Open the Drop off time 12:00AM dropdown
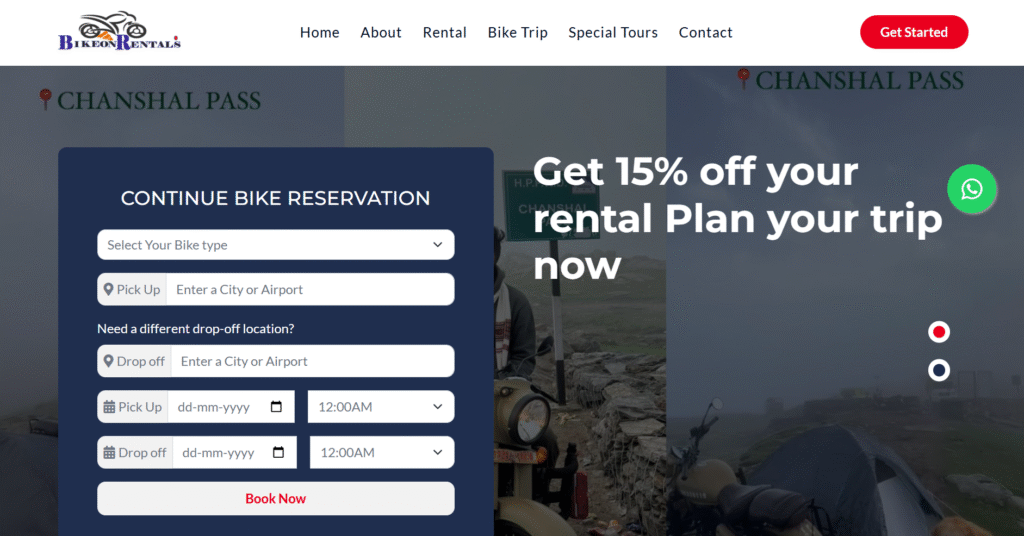Image resolution: width=1024 pixels, height=536 pixels. pos(382,452)
